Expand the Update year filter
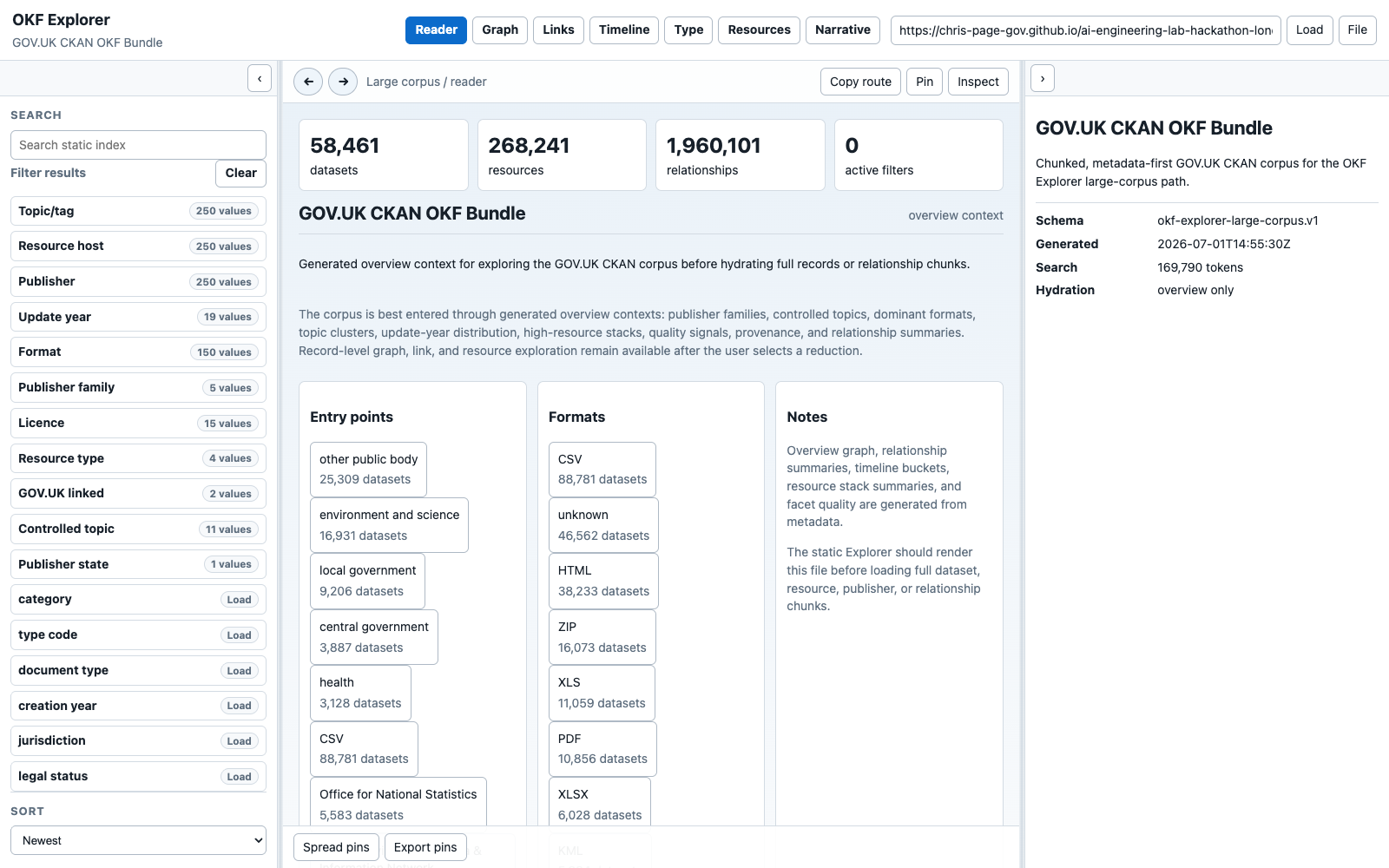Viewport: 1389px width, 868px height. (x=138, y=317)
